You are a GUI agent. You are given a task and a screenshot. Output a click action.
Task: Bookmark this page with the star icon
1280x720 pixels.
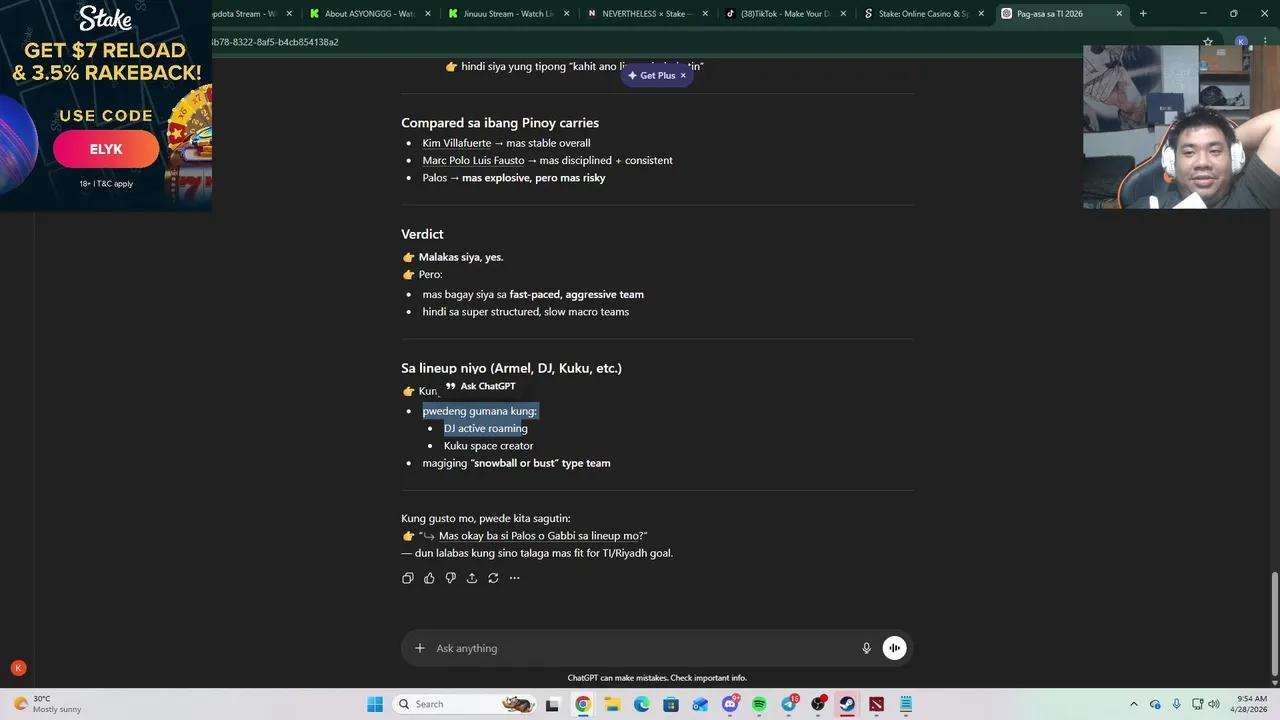[x=1208, y=42]
